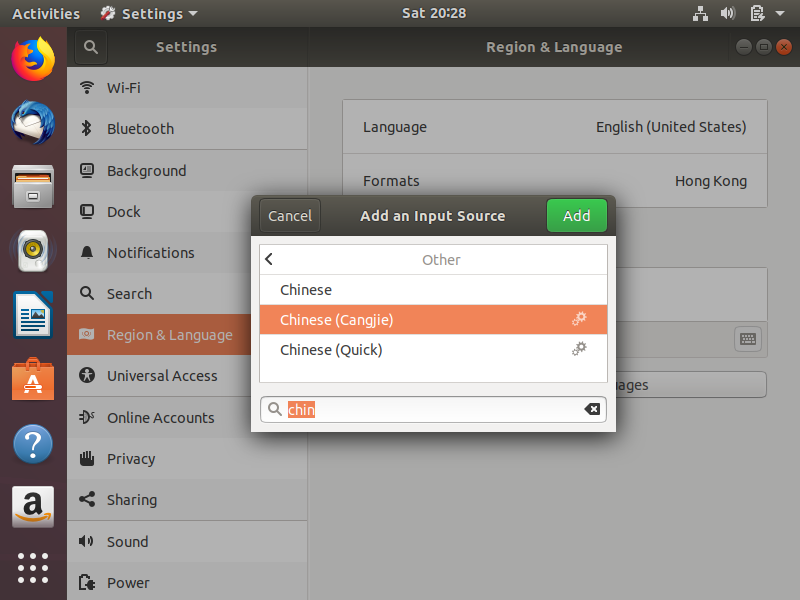Open preview gear for Chinese (Cangjie)

[579, 319]
